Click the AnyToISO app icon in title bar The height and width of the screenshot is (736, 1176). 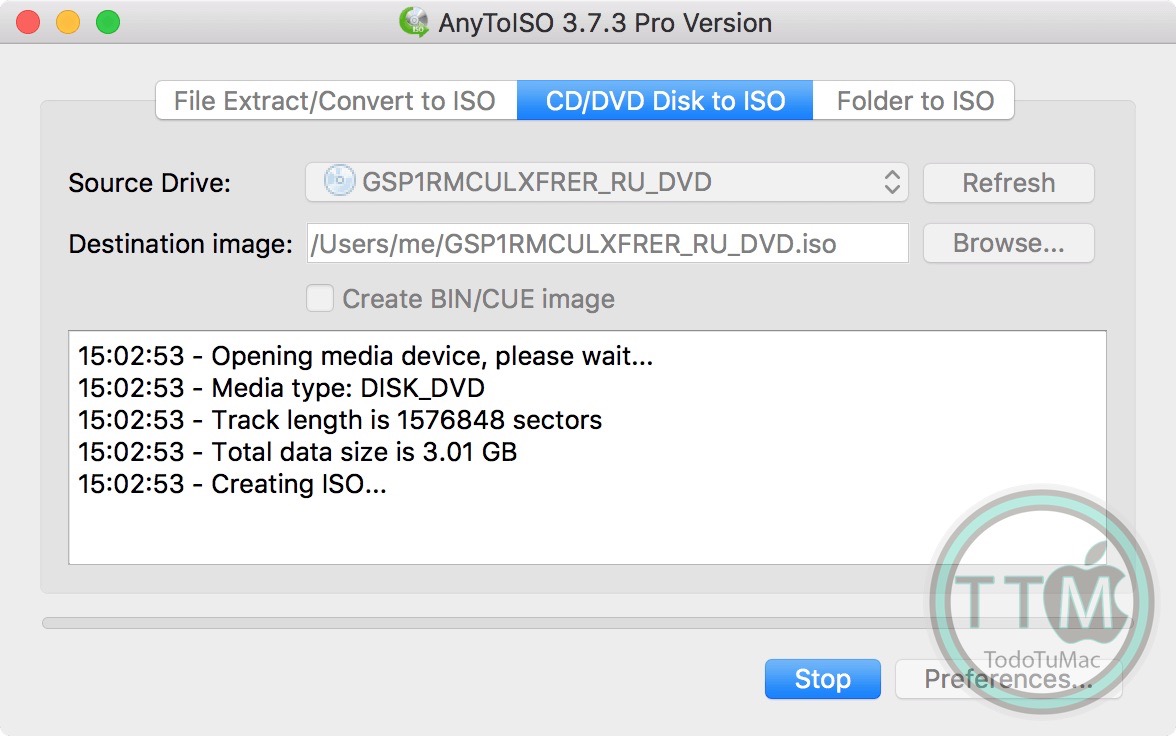(414, 22)
